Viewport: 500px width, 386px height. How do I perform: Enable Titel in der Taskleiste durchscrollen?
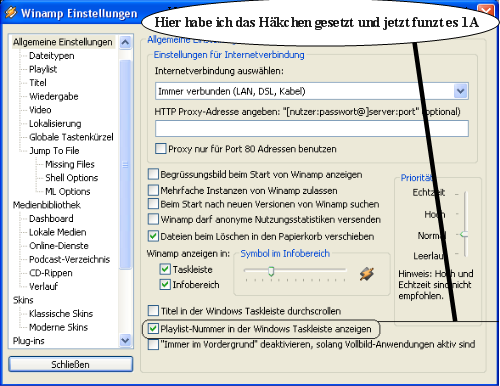[153, 311]
